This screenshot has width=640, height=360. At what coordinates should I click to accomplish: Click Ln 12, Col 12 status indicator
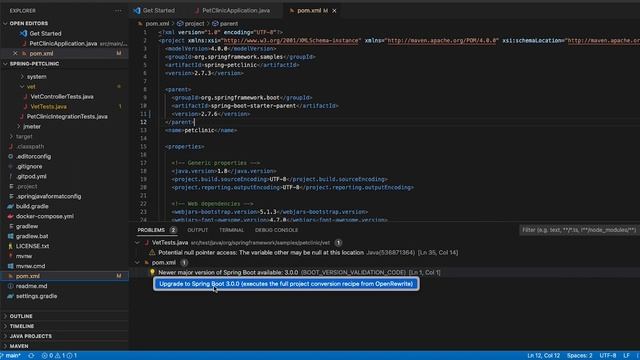pos(543,356)
